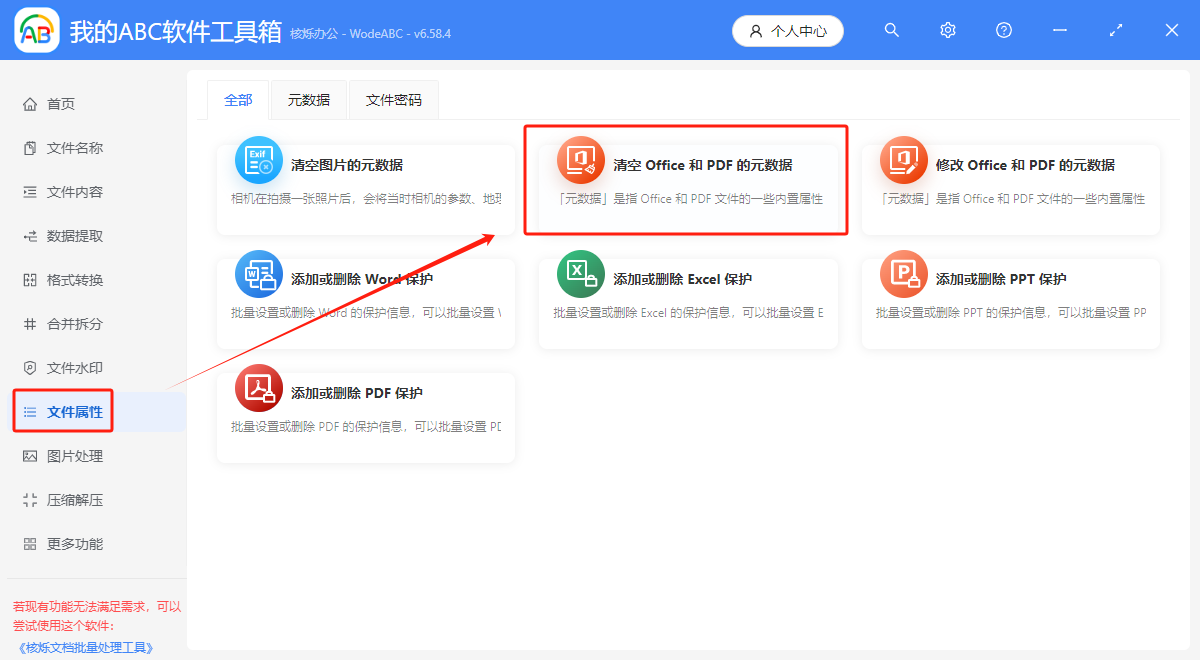Open 格式转换 sidebar section
Viewport: 1200px width, 660px height.
click(x=75, y=280)
